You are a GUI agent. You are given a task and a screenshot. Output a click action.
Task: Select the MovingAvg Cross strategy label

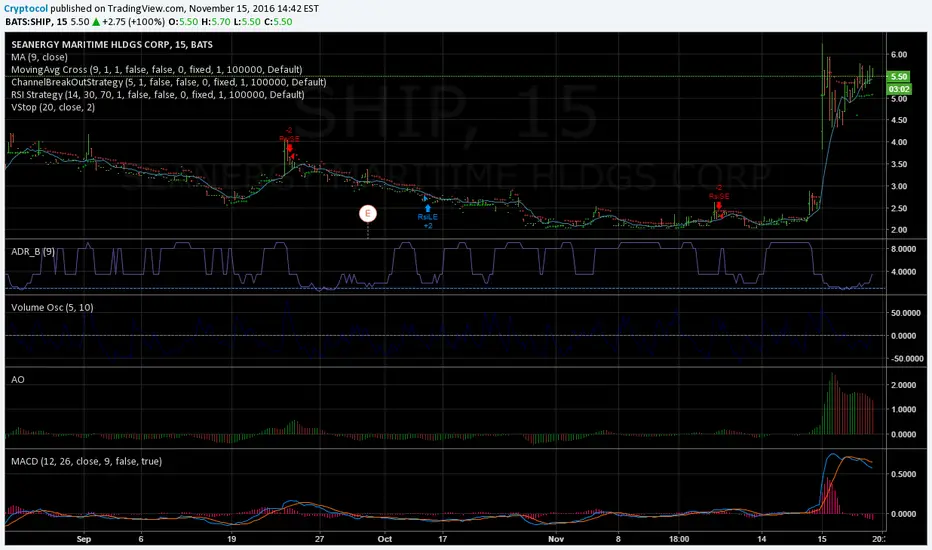coord(156,70)
